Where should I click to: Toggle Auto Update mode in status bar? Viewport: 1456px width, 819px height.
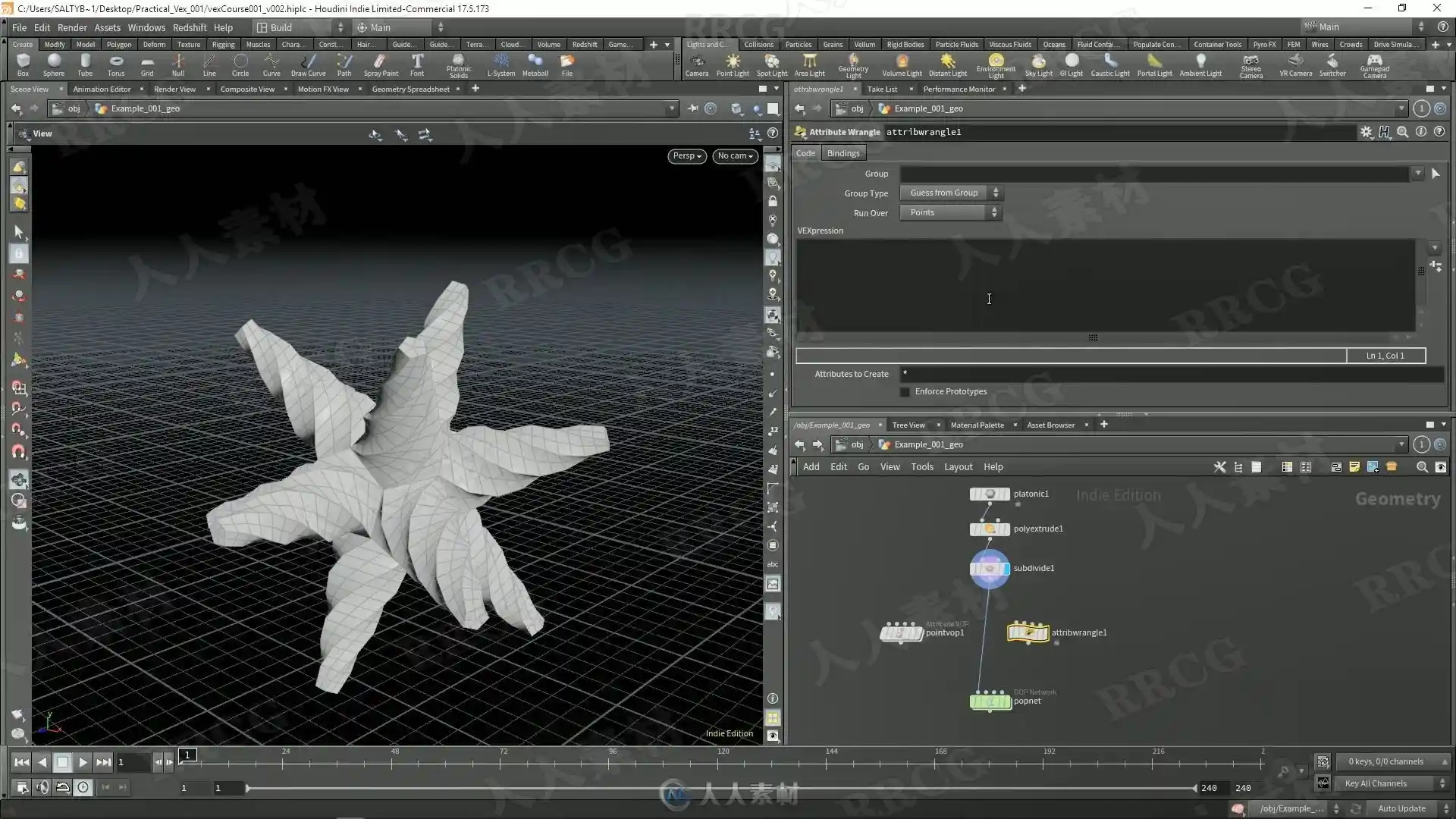click(1401, 808)
